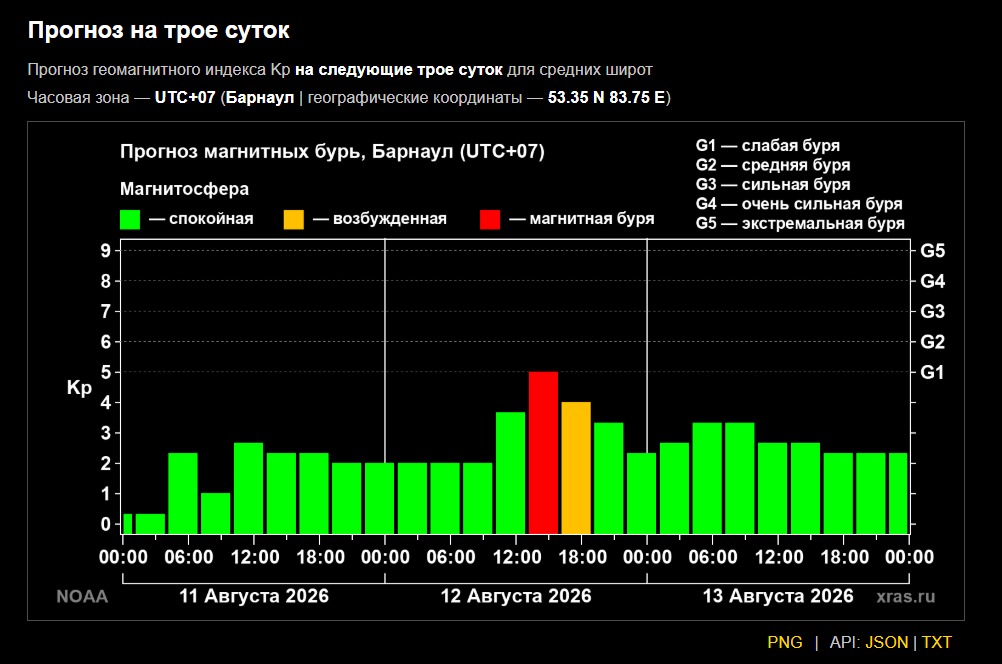Open the JSON API link
Viewport: 1002px width, 664px height.
pos(886,642)
